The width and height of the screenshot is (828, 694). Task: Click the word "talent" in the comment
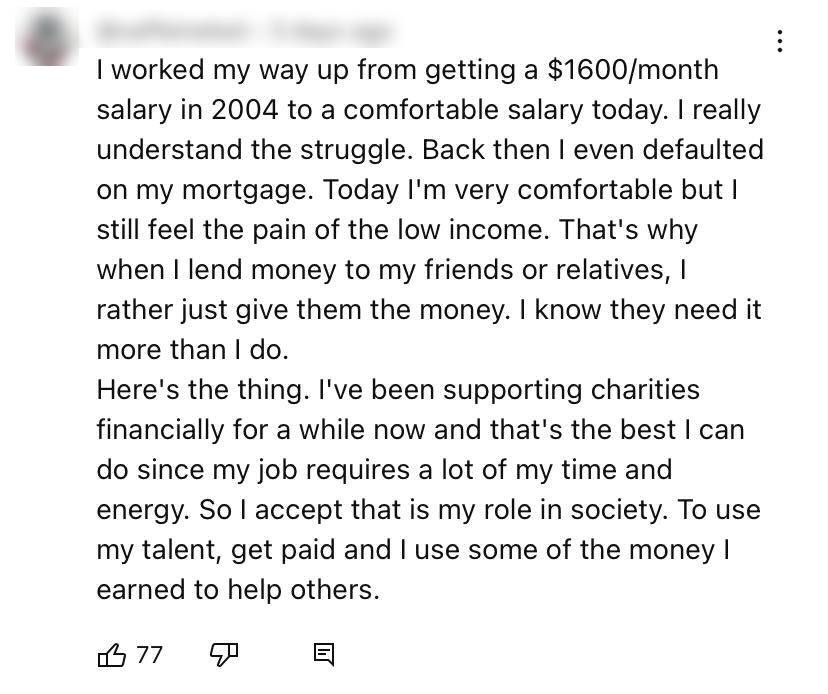pos(178,550)
